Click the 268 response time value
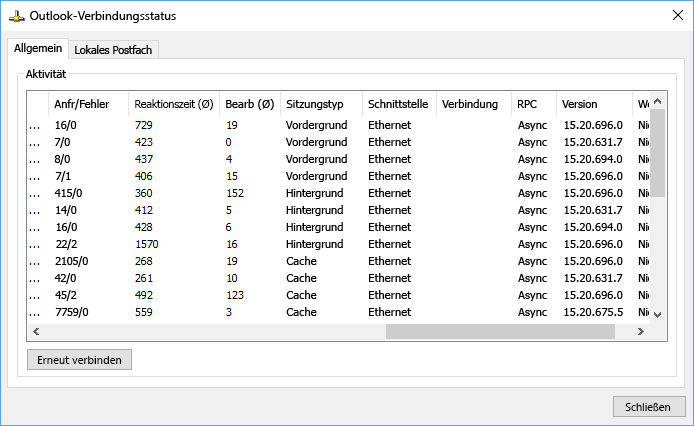Image resolution: width=694 pixels, height=426 pixels. (x=143, y=261)
